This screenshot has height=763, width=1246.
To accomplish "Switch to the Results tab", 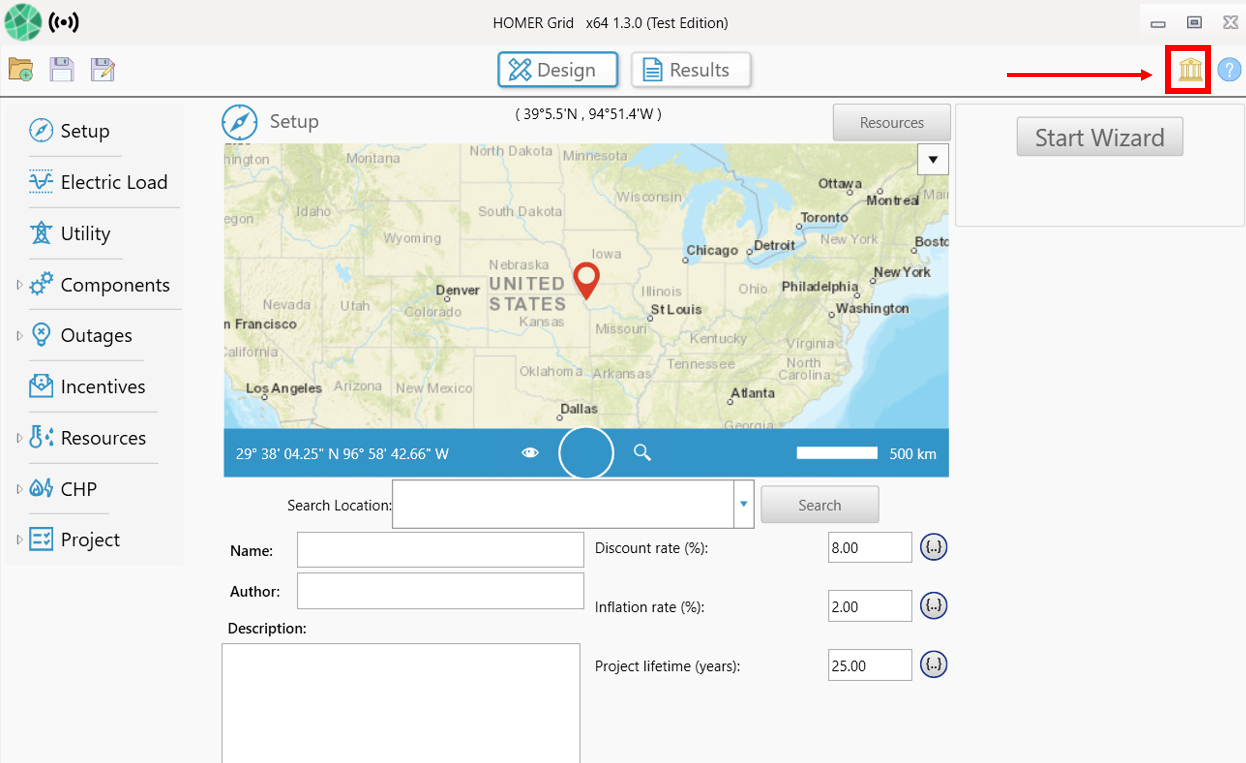I will [x=690, y=70].
